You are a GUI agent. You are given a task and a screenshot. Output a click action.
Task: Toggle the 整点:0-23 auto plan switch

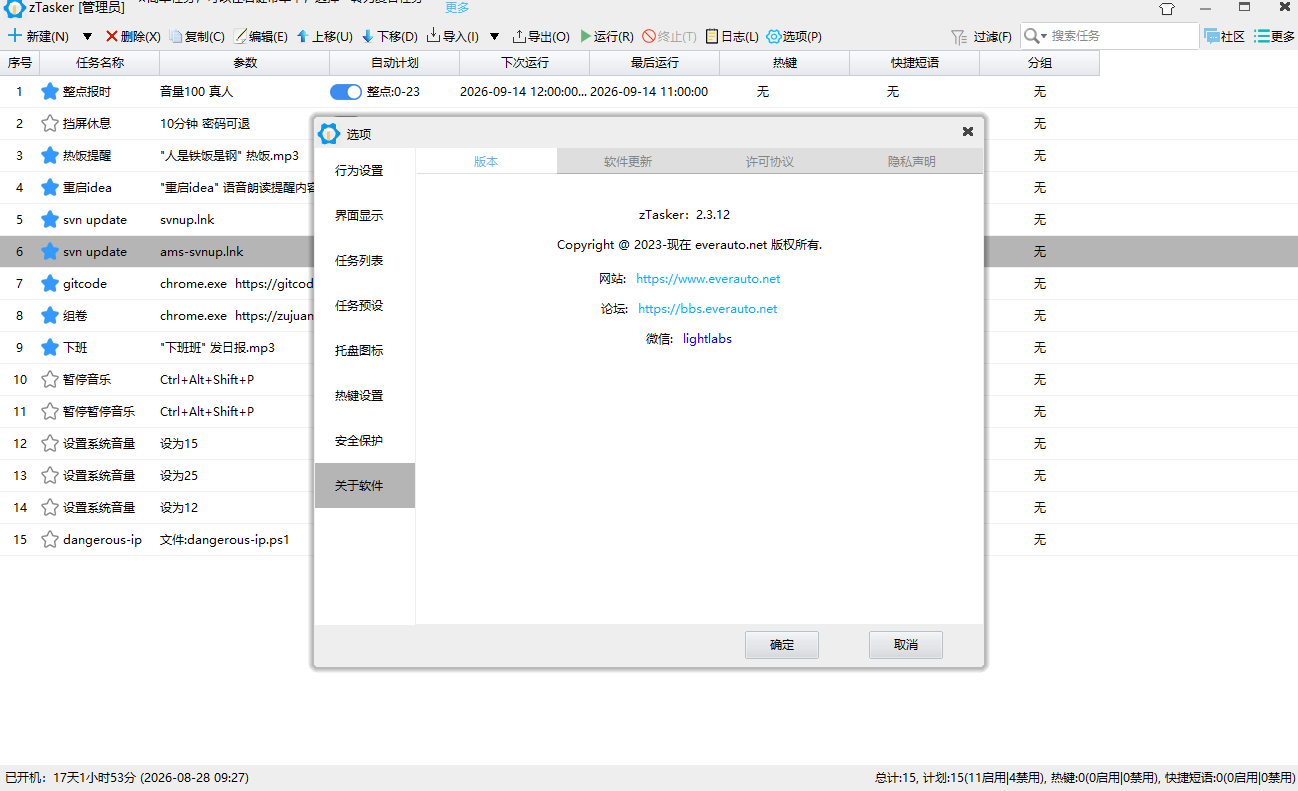(x=346, y=92)
